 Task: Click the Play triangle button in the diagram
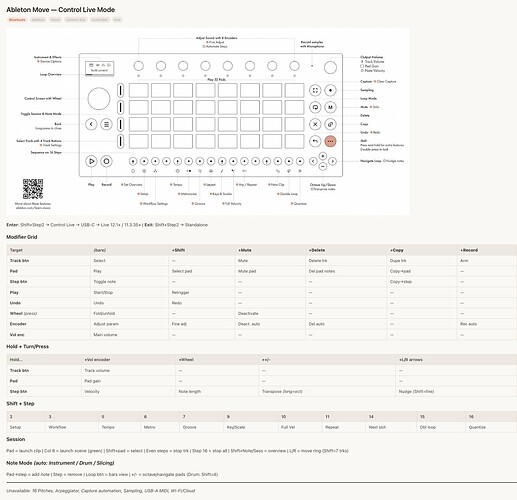pos(91,161)
